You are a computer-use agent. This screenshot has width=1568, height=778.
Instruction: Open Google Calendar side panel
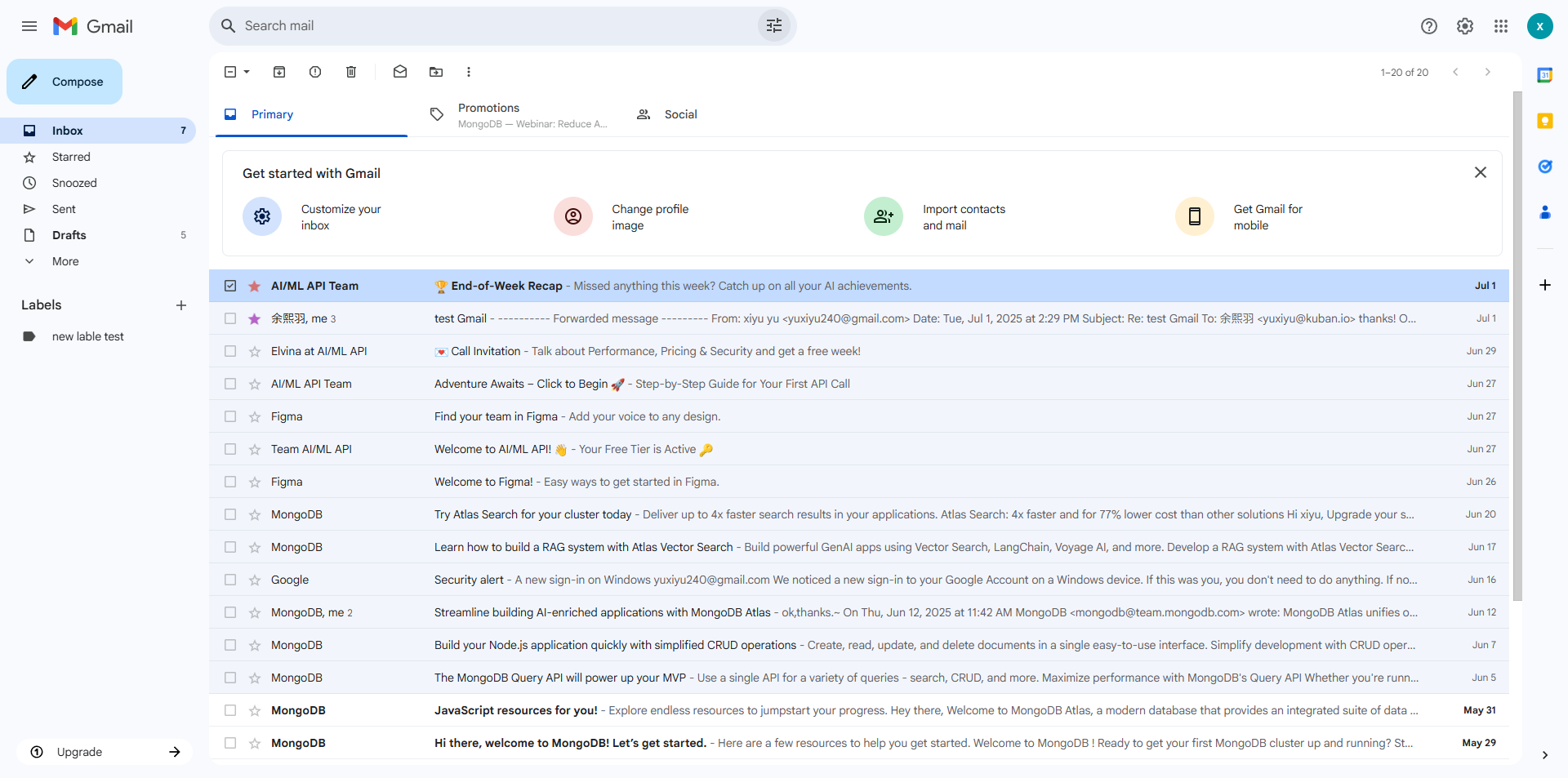click(1545, 75)
